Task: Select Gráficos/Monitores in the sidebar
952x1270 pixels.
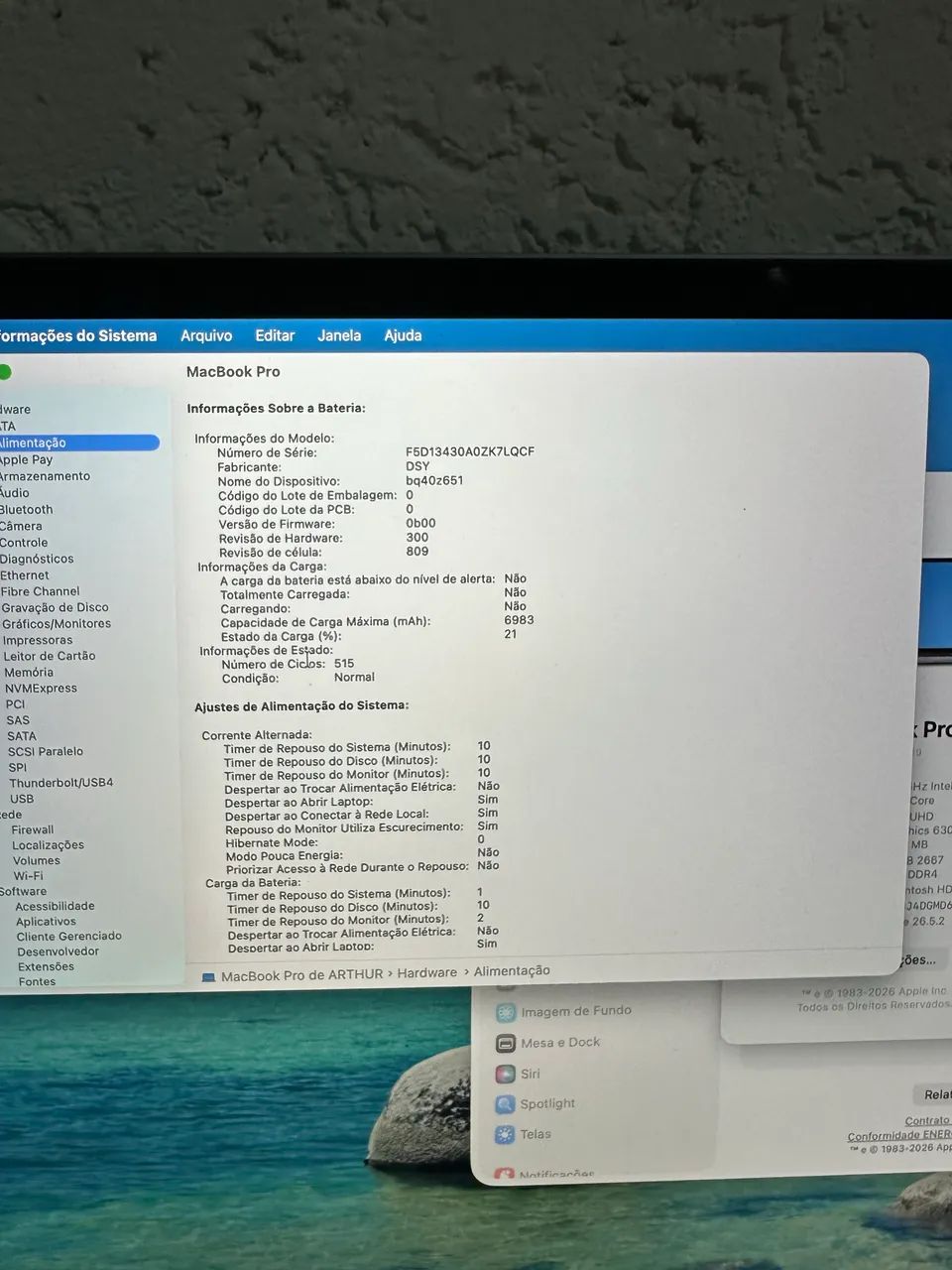Action: point(57,624)
